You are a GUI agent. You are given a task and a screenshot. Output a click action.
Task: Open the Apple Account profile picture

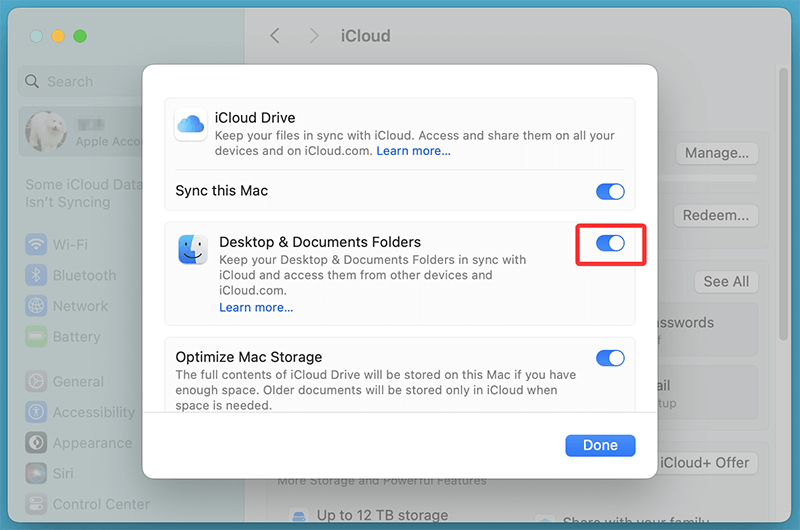46,132
